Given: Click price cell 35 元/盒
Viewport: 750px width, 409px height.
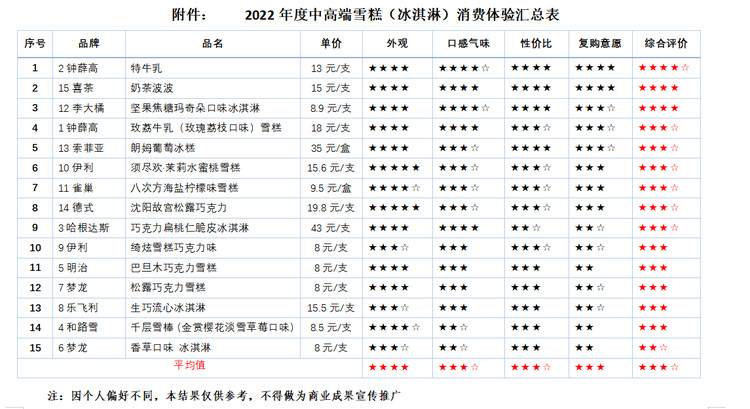Looking at the screenshot, I should 331,148.
